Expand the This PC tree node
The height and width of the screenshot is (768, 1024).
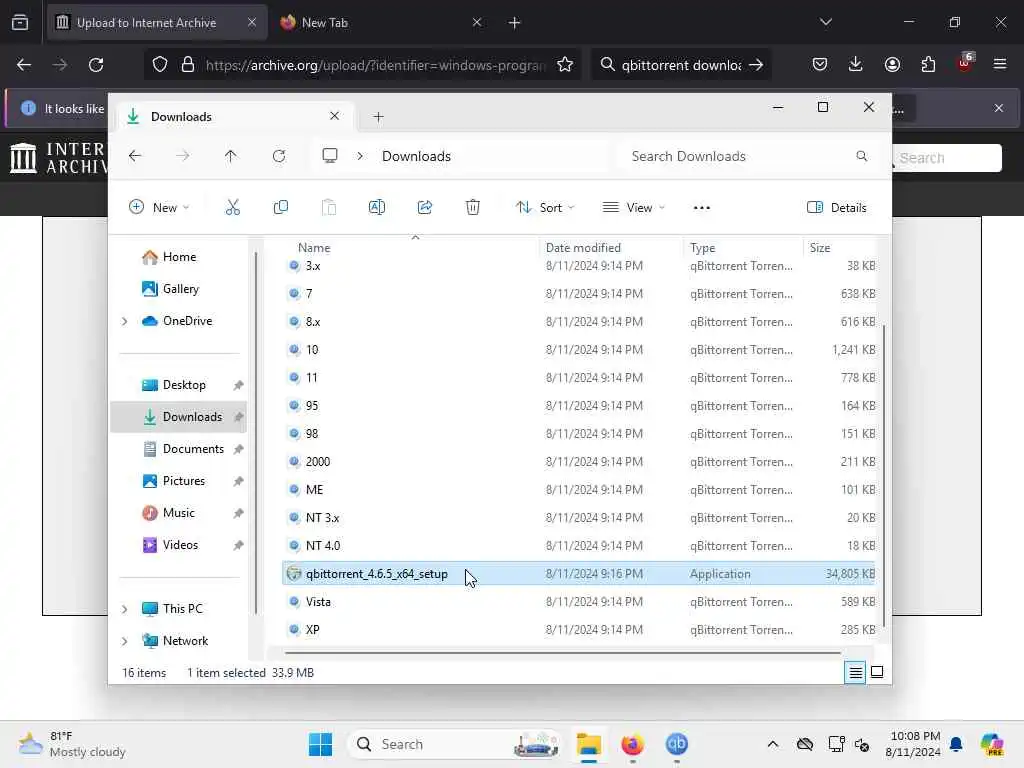pyautogui.click(x=124, y=609)
